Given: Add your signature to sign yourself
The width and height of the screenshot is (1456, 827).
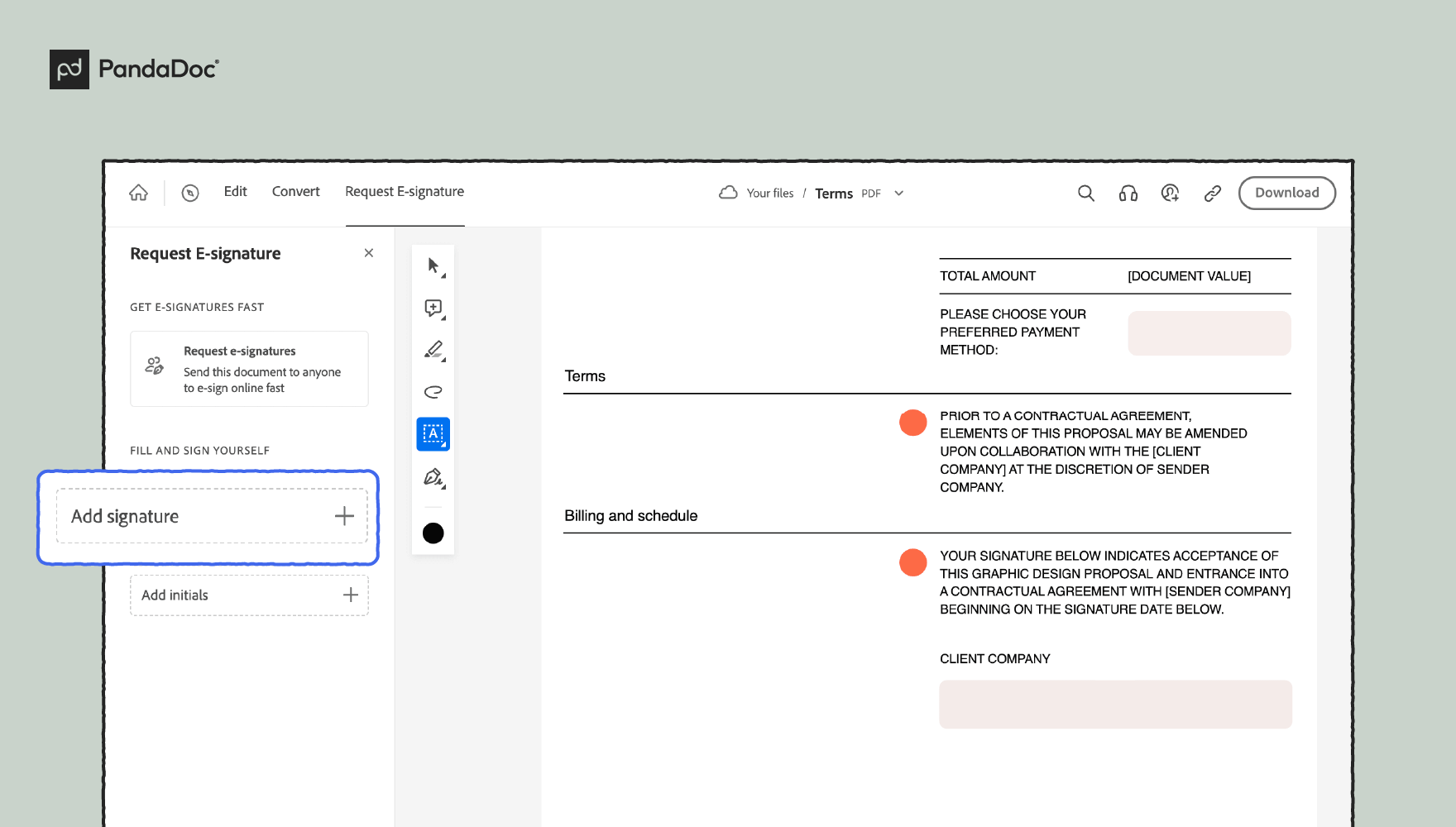Looking at the screenshot, I should 211,516.
